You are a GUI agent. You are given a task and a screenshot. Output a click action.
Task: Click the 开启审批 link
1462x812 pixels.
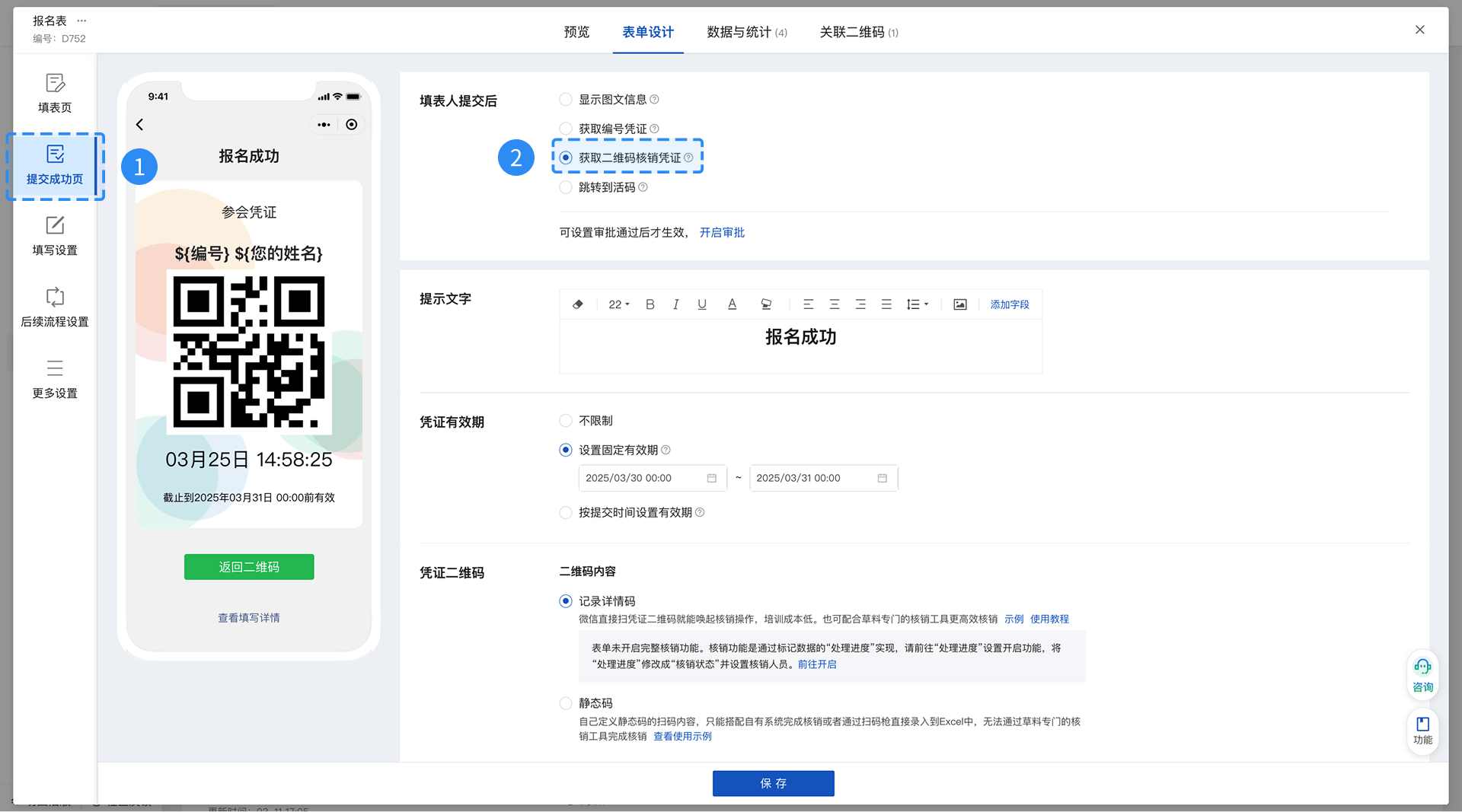tap(722, 232)
